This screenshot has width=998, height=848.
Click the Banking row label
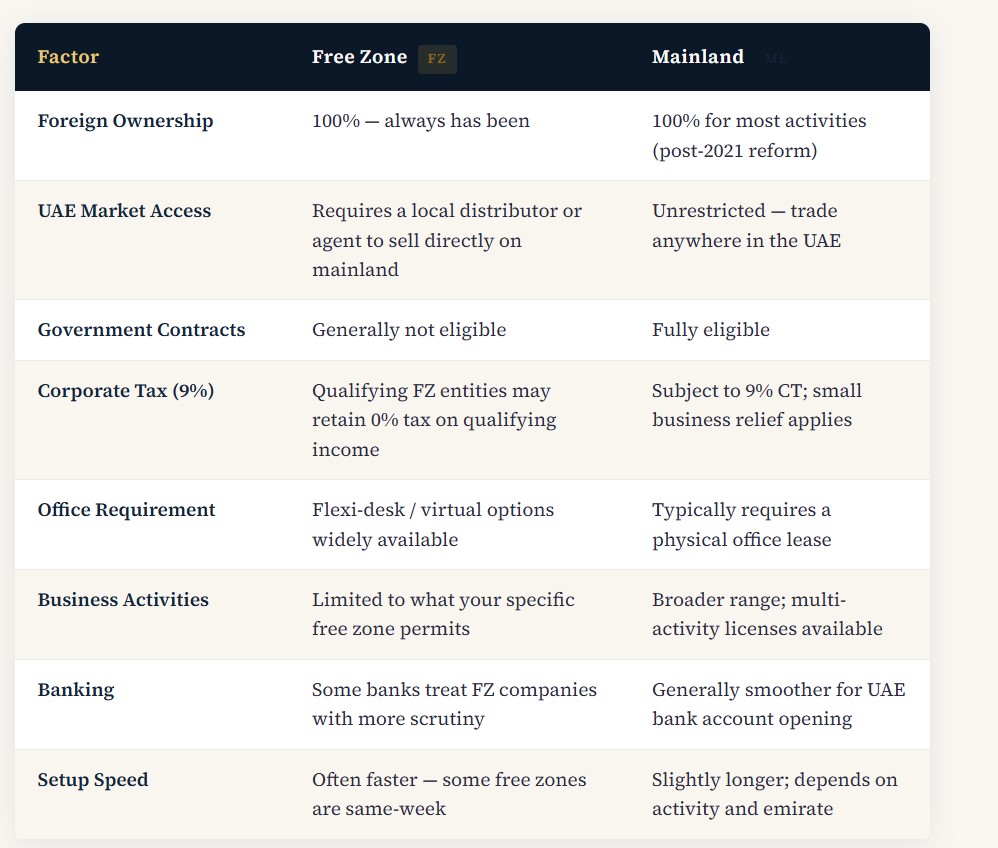point(76,690)
